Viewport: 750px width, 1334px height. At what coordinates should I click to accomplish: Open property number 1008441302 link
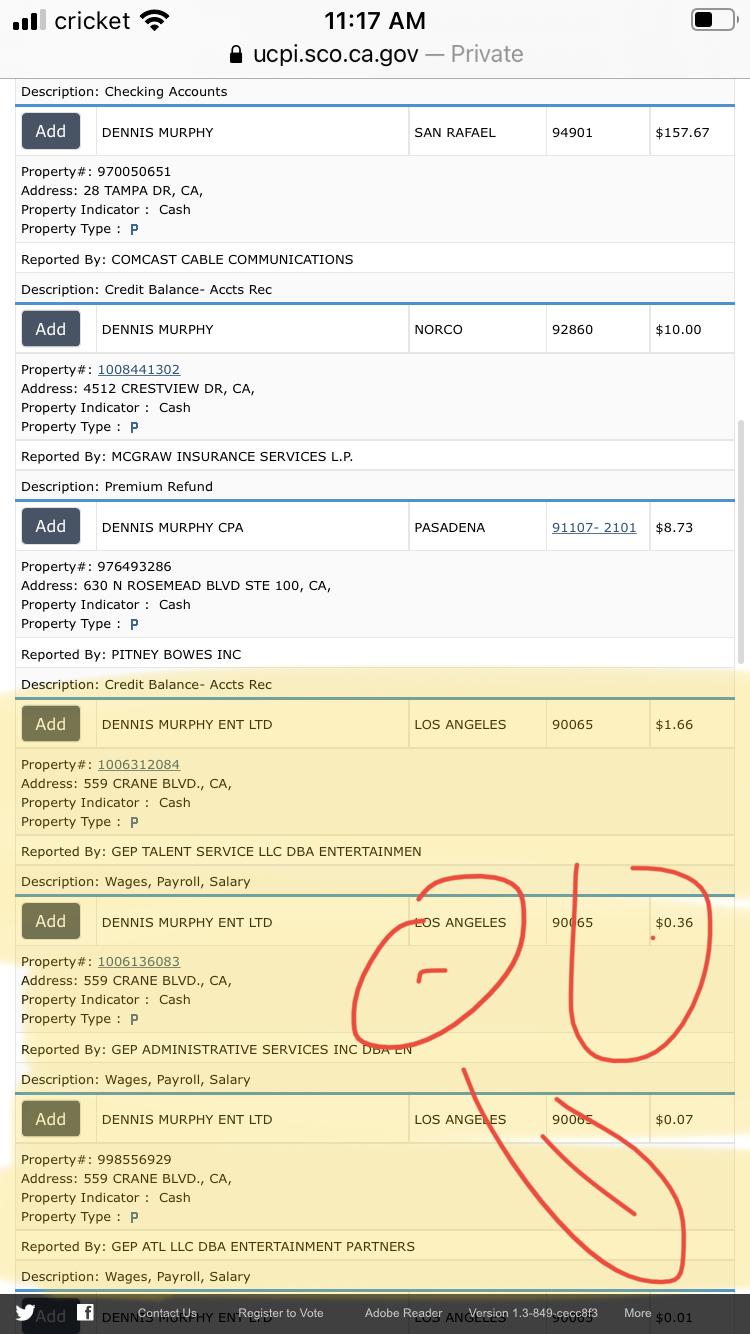(139, 369)
